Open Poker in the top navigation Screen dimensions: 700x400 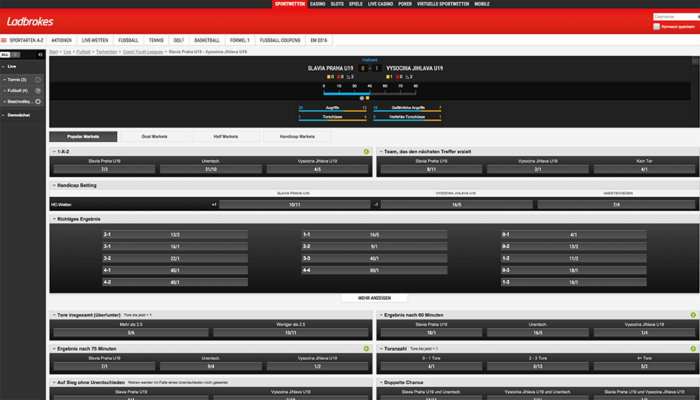click(x=405, y=4)
